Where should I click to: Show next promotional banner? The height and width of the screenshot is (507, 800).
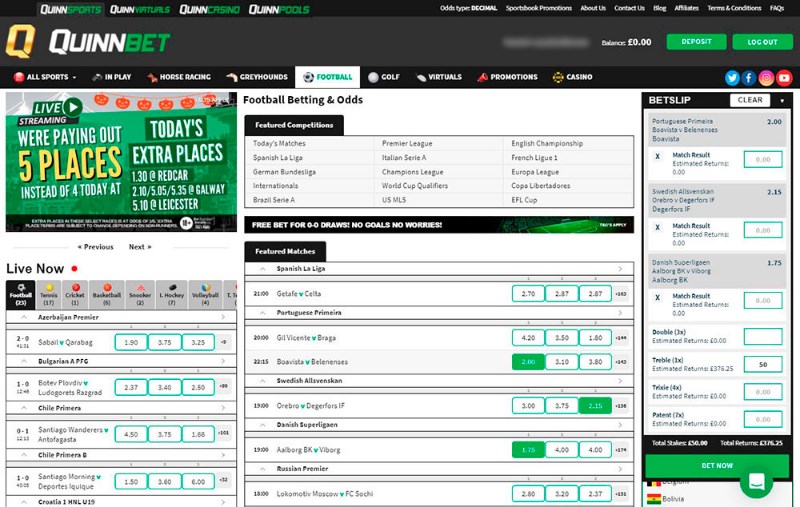[140, 247]
